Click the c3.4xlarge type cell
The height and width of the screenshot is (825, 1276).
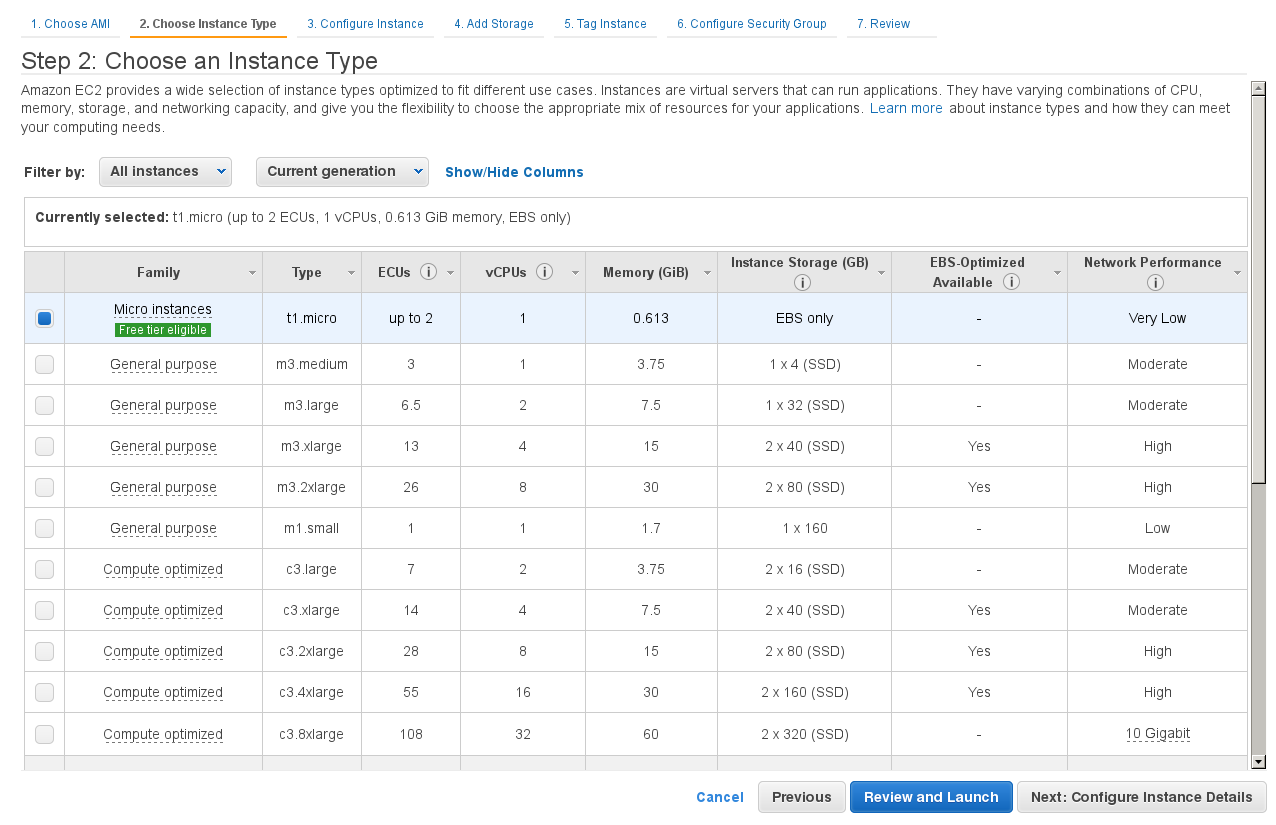[312, 692]
